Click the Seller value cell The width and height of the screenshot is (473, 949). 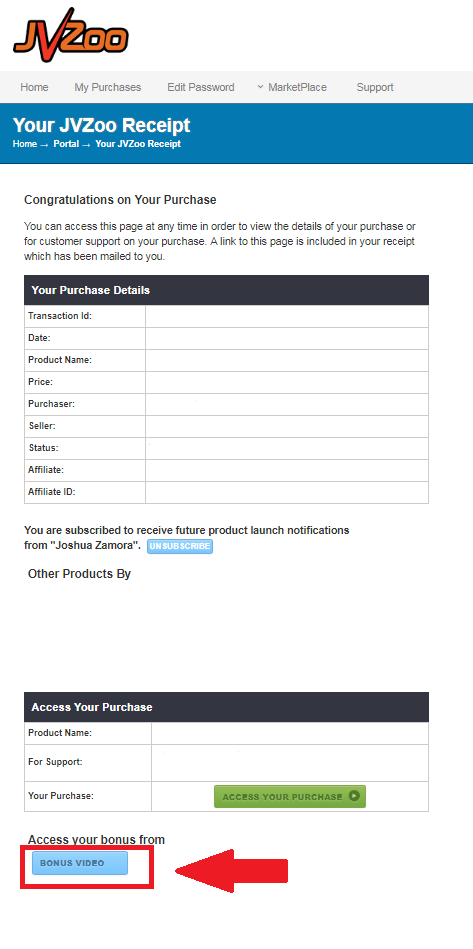(287, 426)
